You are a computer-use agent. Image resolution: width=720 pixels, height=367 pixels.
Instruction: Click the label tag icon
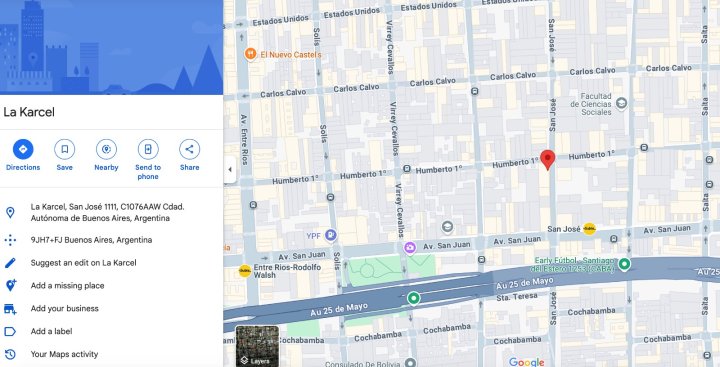coord(10,331)
